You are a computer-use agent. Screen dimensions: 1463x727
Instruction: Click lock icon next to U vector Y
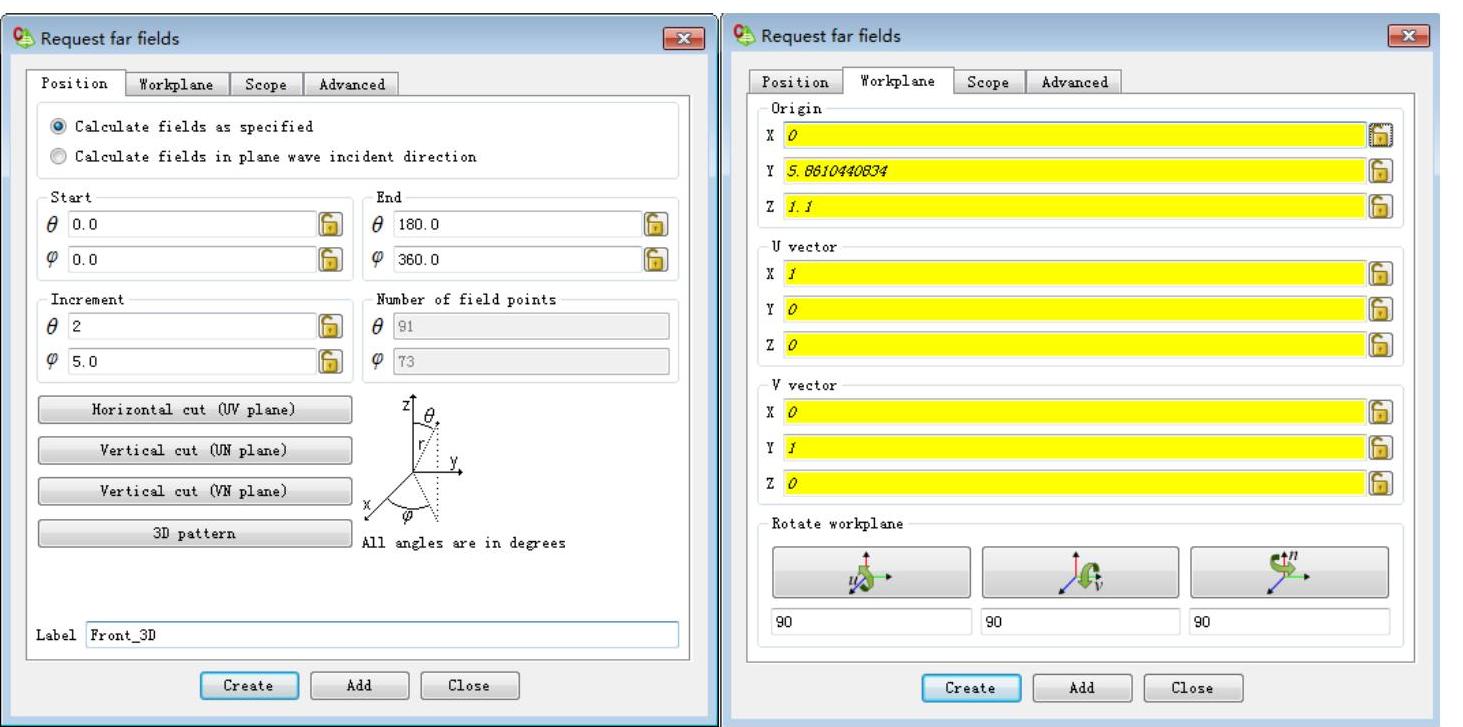[1381, 309]
